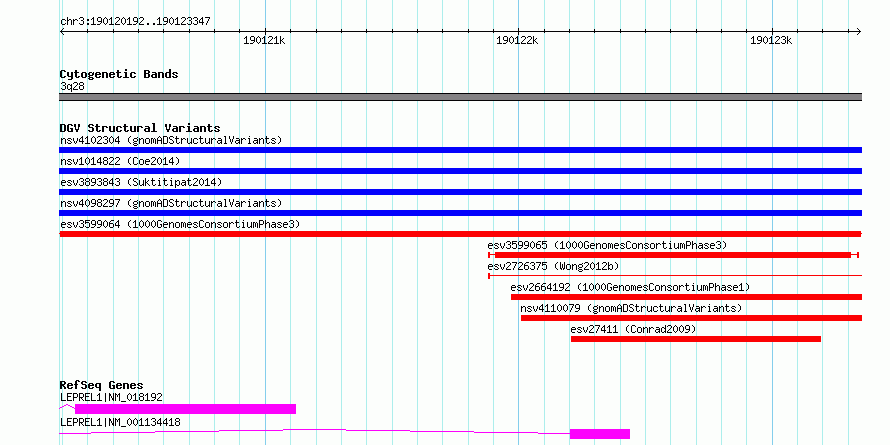The height and width of the screenshot is (445, 890).
Task: Click the red bar for esv2664192
Action: coord(686,297)
